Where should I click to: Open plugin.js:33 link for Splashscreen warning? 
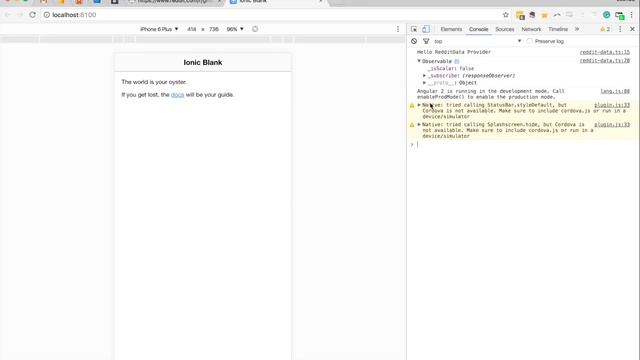tap(612, 124)
